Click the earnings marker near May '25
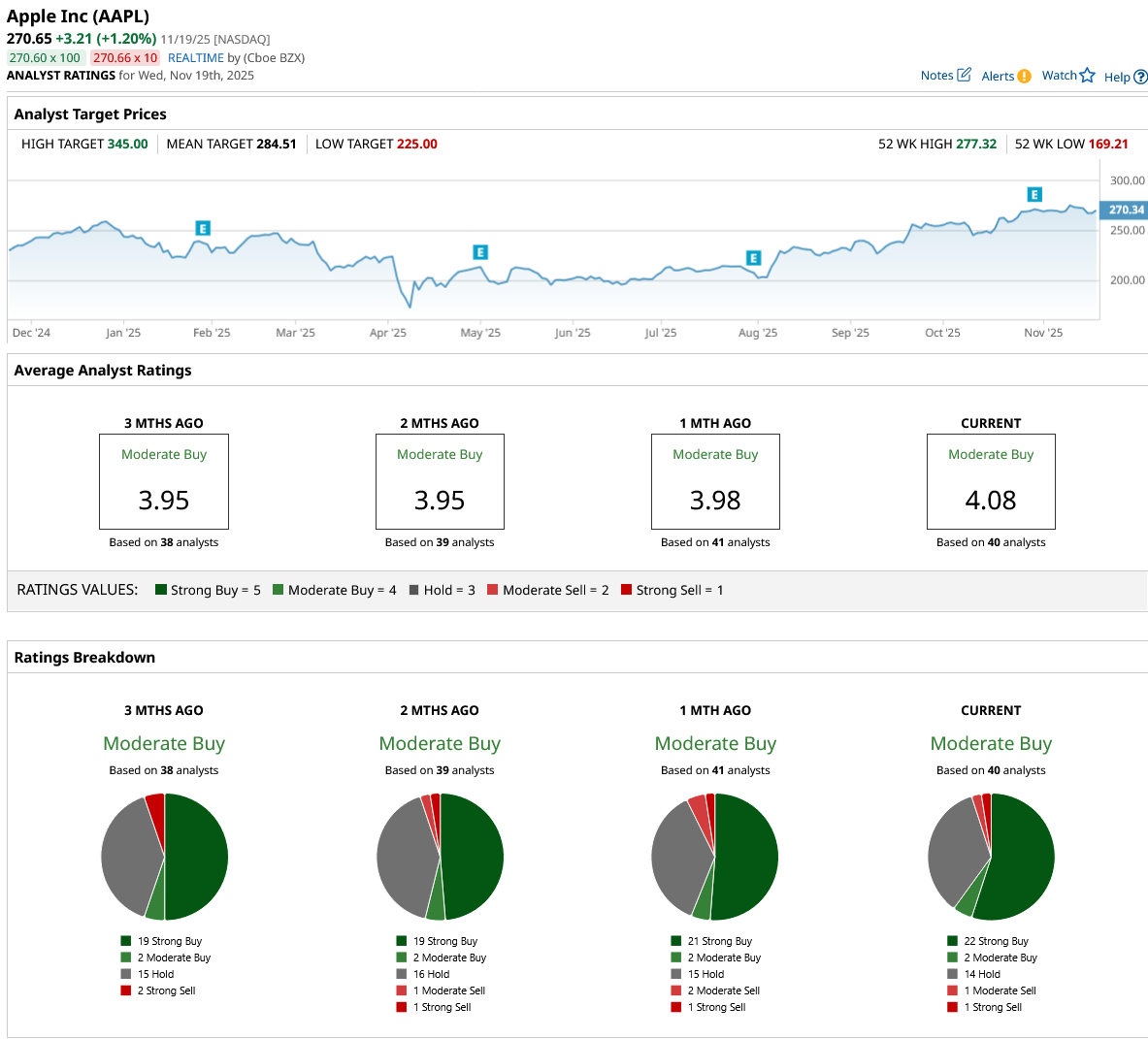 click(479, 252)
